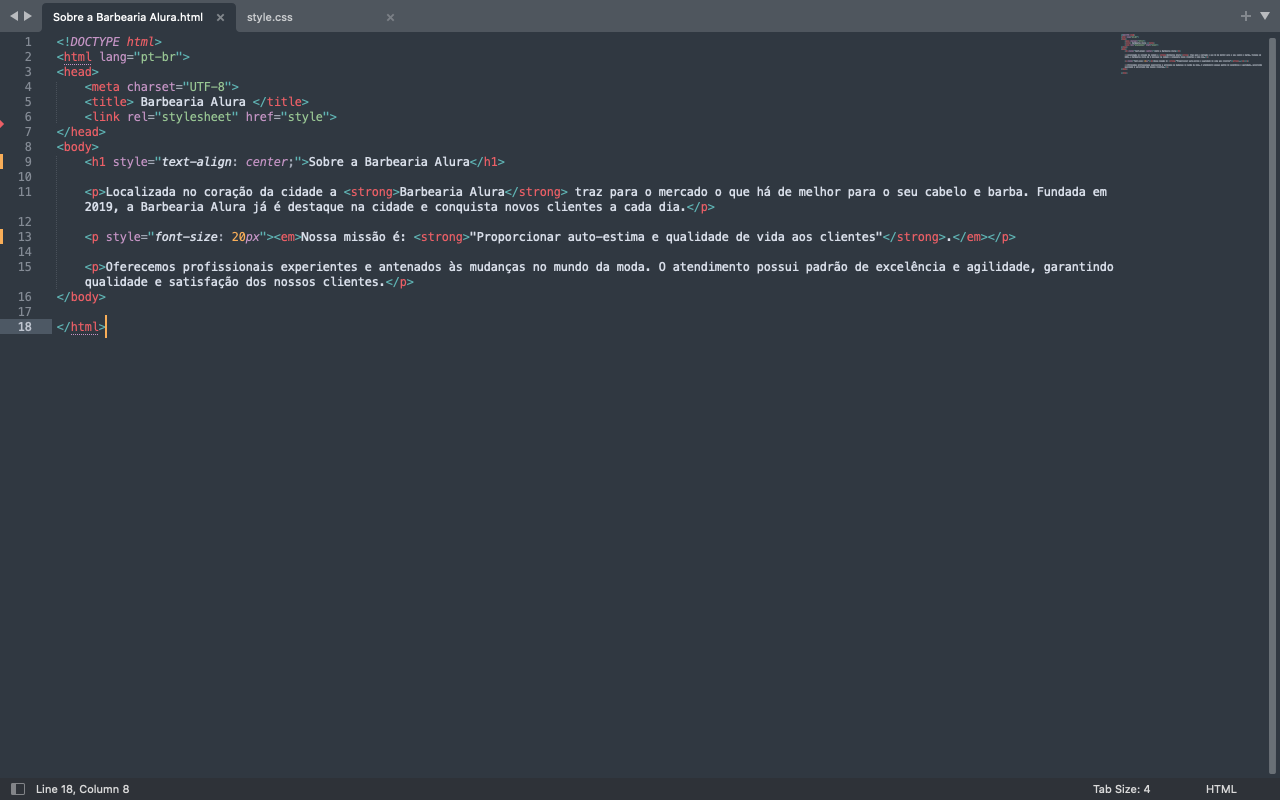Open the Tab Size: 4 menu
This screenshot has height=800, width=1280.
pyautogui.click(x=1121, y=789)
